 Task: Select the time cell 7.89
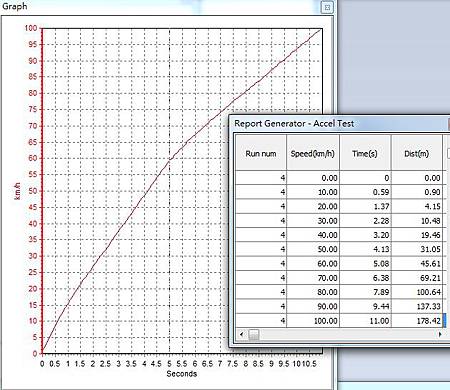coord(365,292)
